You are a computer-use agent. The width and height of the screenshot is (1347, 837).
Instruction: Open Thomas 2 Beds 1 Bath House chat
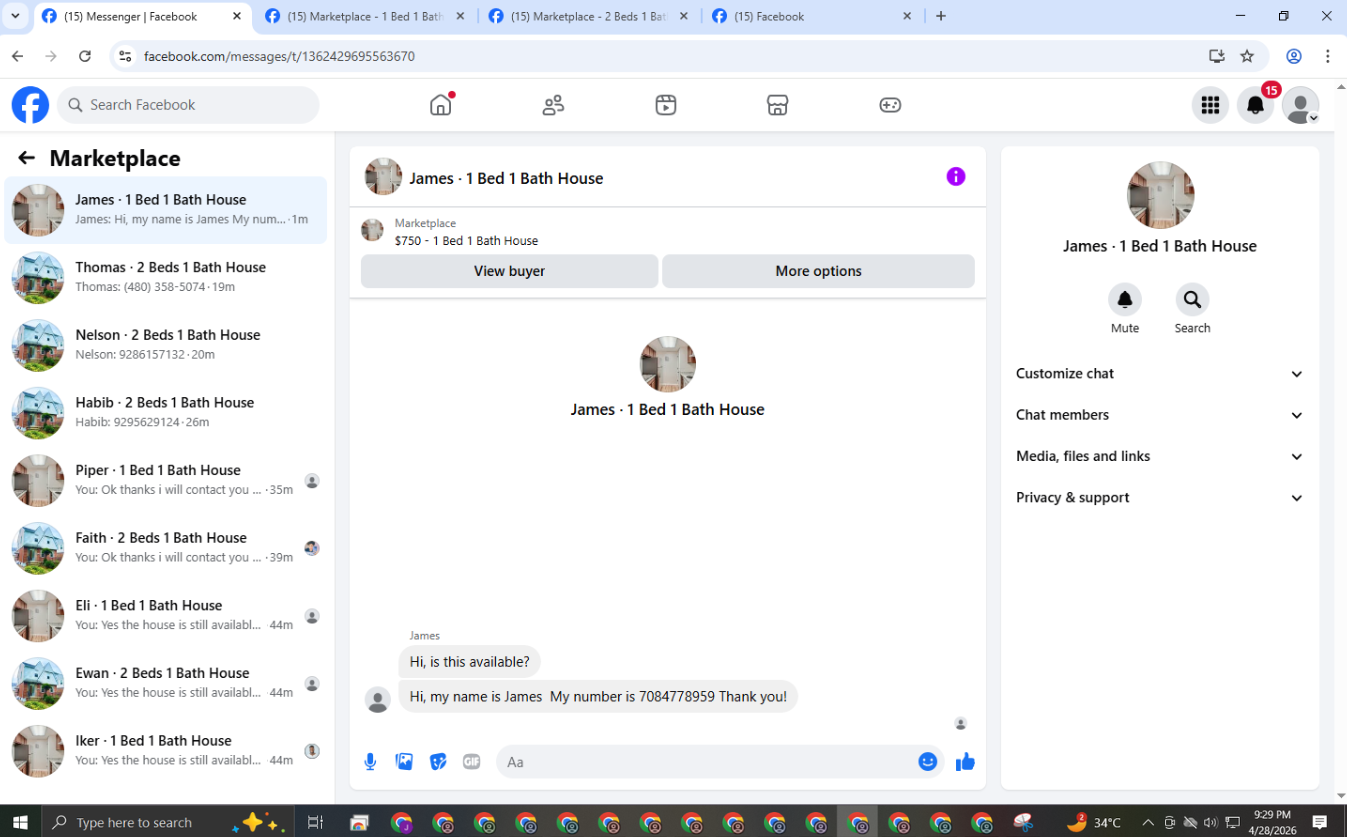pyautogui.click(x=166, y=277)
